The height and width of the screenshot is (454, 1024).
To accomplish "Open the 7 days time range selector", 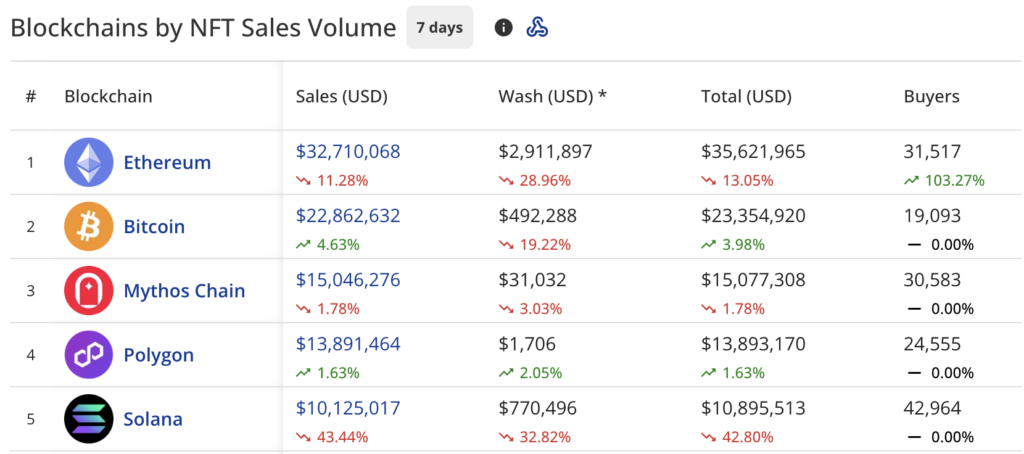I will pos(439,28).
